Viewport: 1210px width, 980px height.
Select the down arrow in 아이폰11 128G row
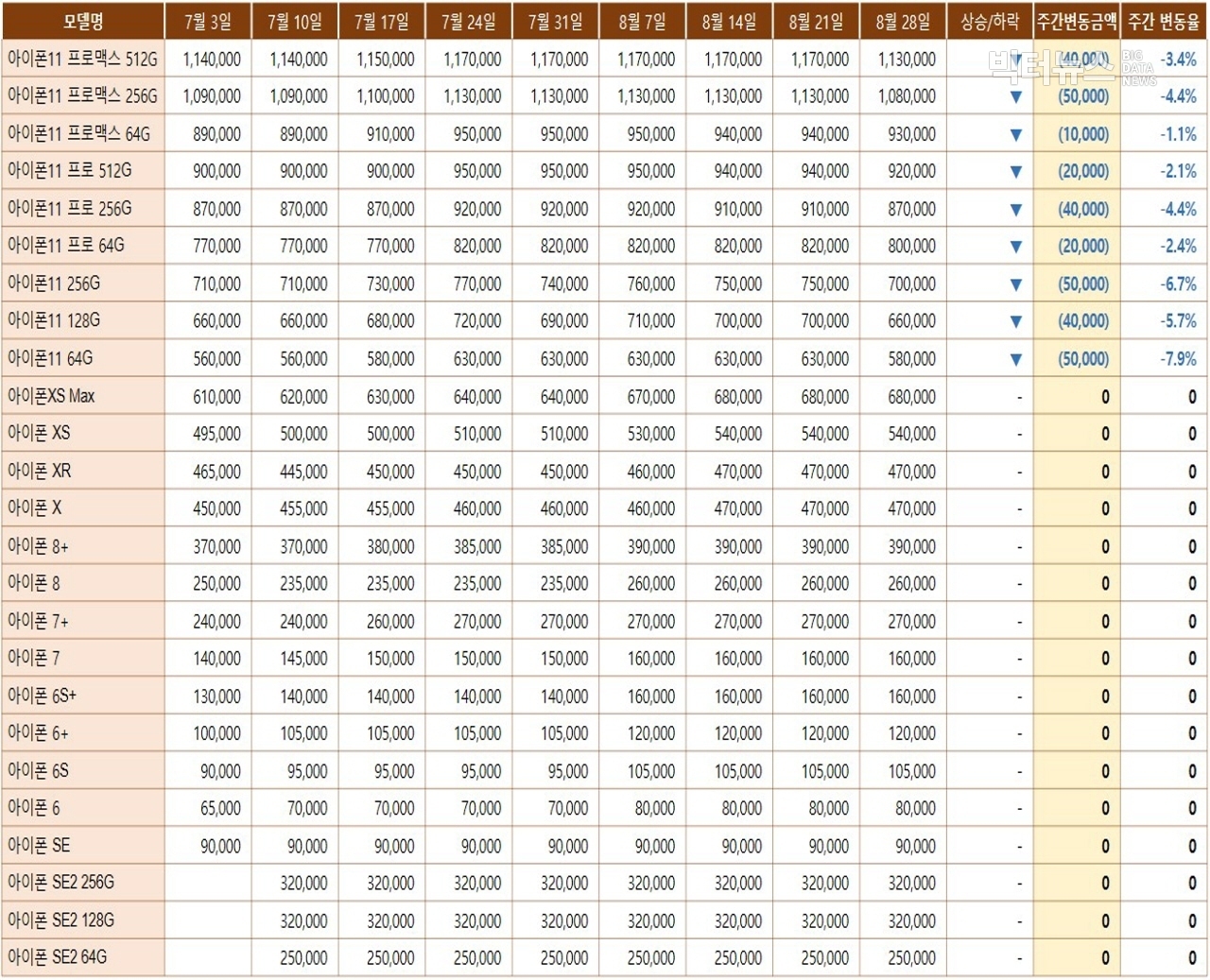click(x=1015, y=321)
